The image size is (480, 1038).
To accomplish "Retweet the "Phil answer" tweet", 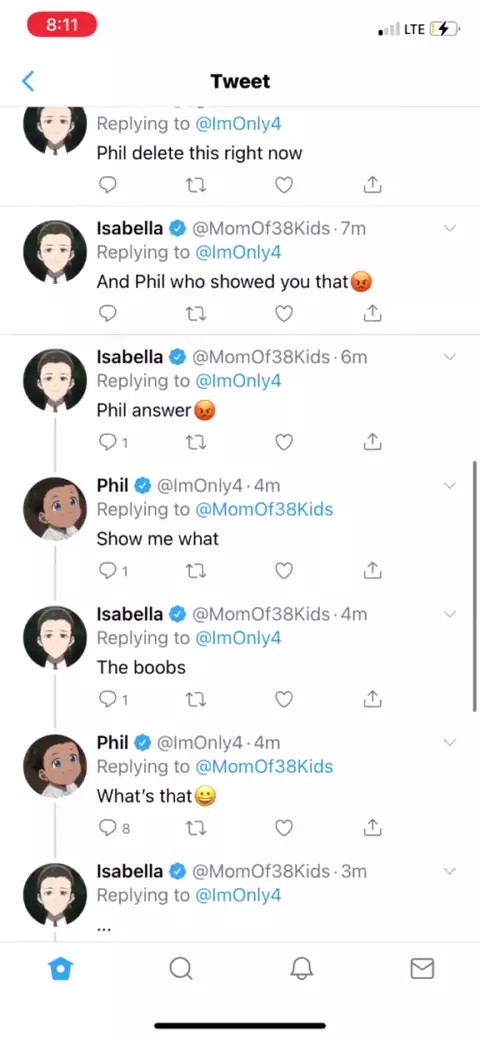I will (x=195, y=442).
